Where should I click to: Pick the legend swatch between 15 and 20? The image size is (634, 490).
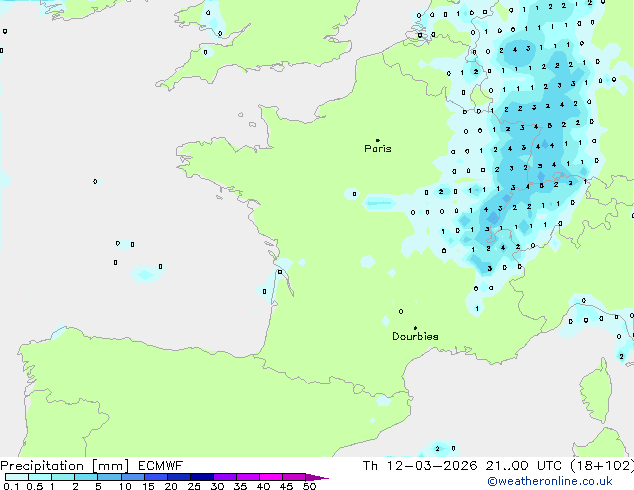coord(156,477)
